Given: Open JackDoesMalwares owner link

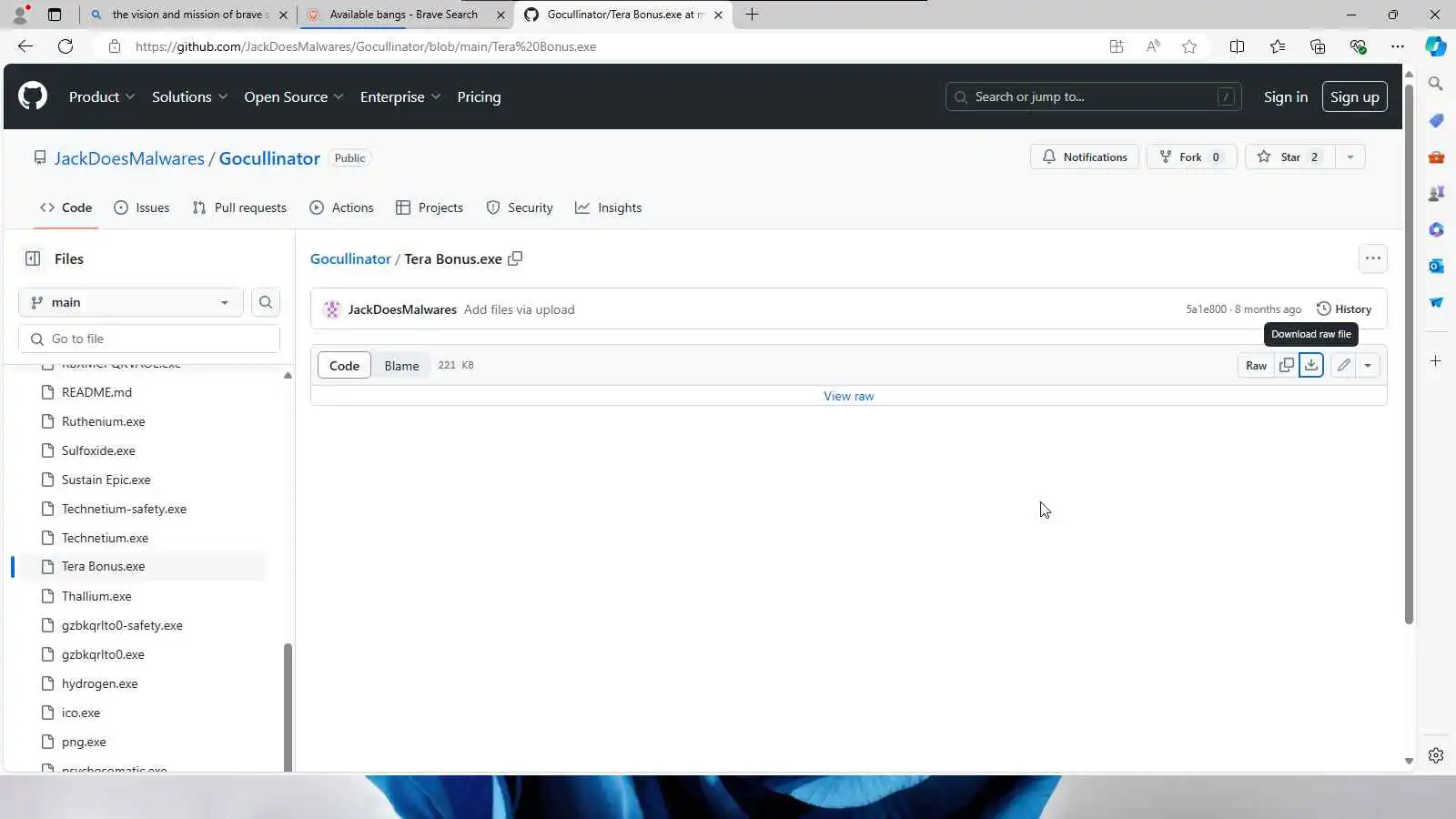Looking at the screenshot, I should (x=129, y=158).
